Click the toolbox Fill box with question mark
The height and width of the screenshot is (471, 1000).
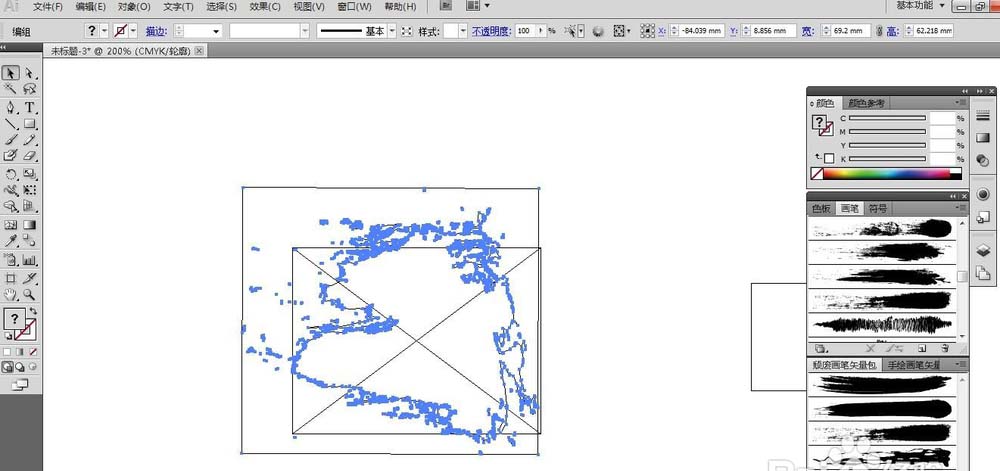tap(15, 319)
